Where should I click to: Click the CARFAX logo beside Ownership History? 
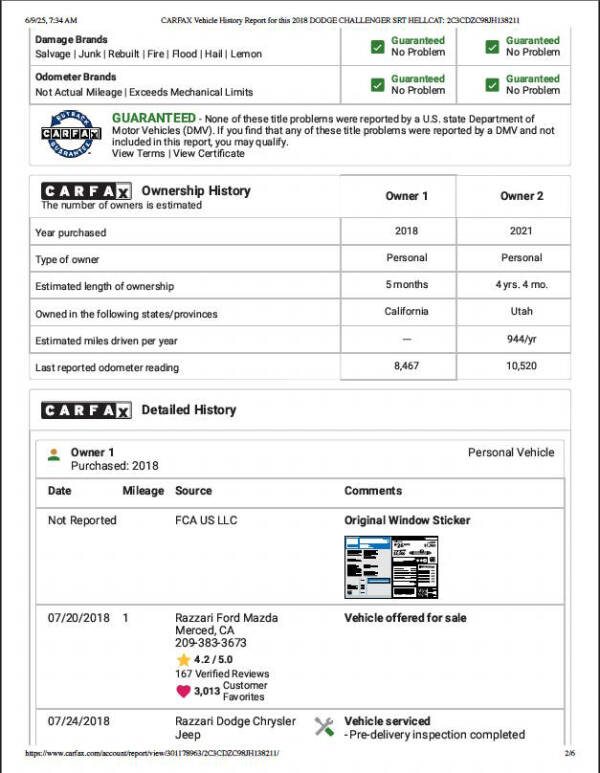click(x=86, y=191)
